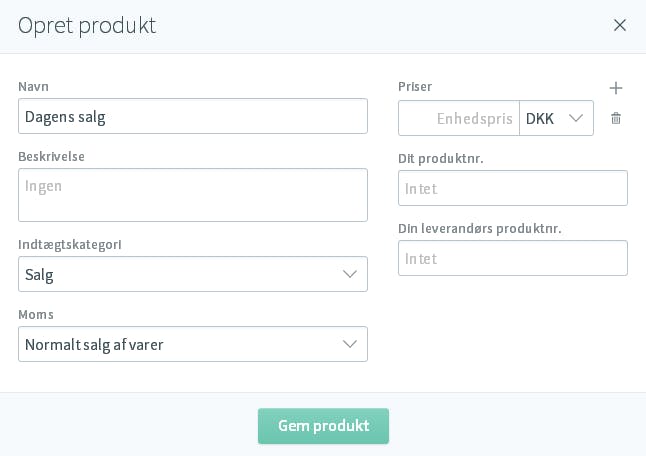
Task: Save with the Gem produkt button
Action: pos(323,426)
